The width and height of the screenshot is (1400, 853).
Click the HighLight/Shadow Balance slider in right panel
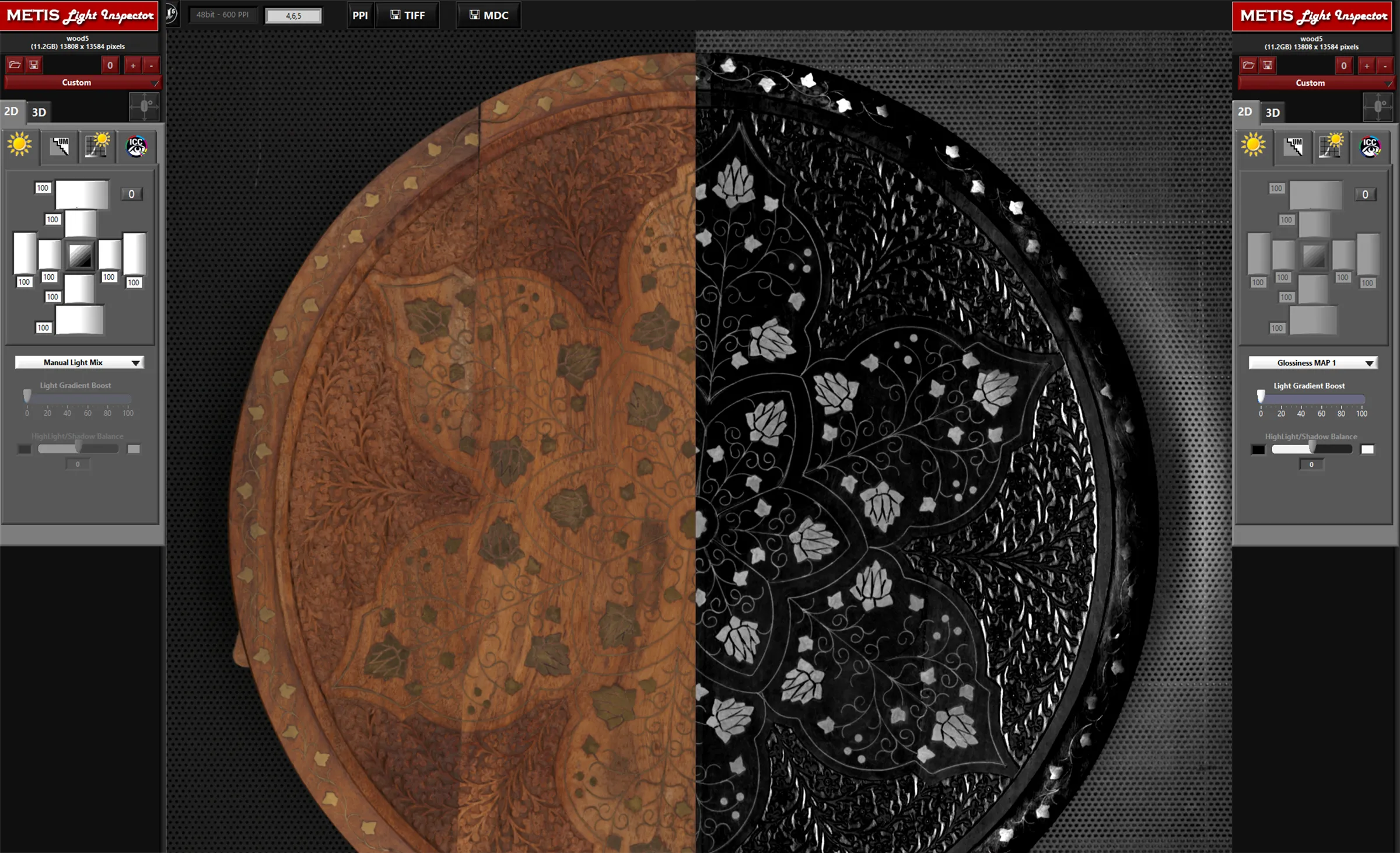click(x=1312, y=449)
